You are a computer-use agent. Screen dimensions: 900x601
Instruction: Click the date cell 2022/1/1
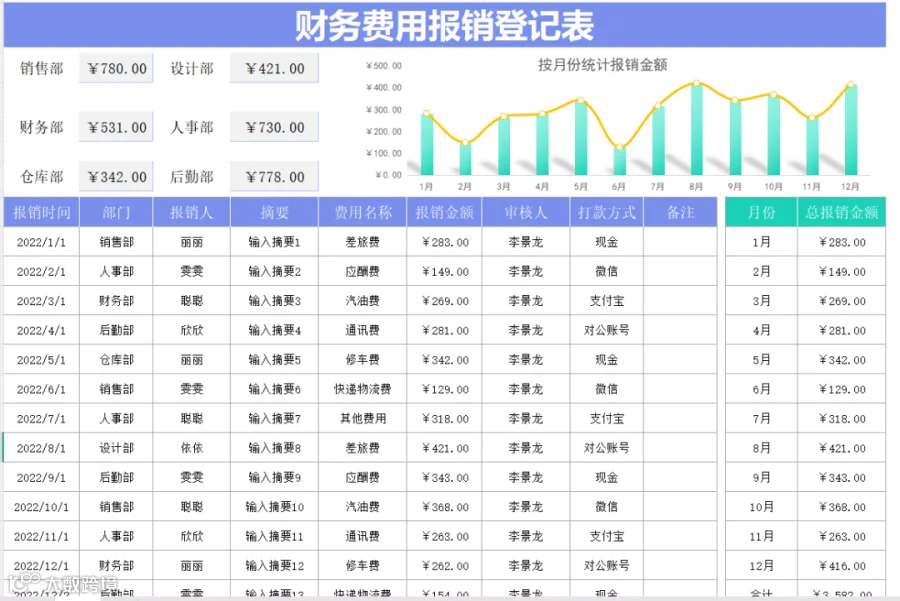(41, 242)
